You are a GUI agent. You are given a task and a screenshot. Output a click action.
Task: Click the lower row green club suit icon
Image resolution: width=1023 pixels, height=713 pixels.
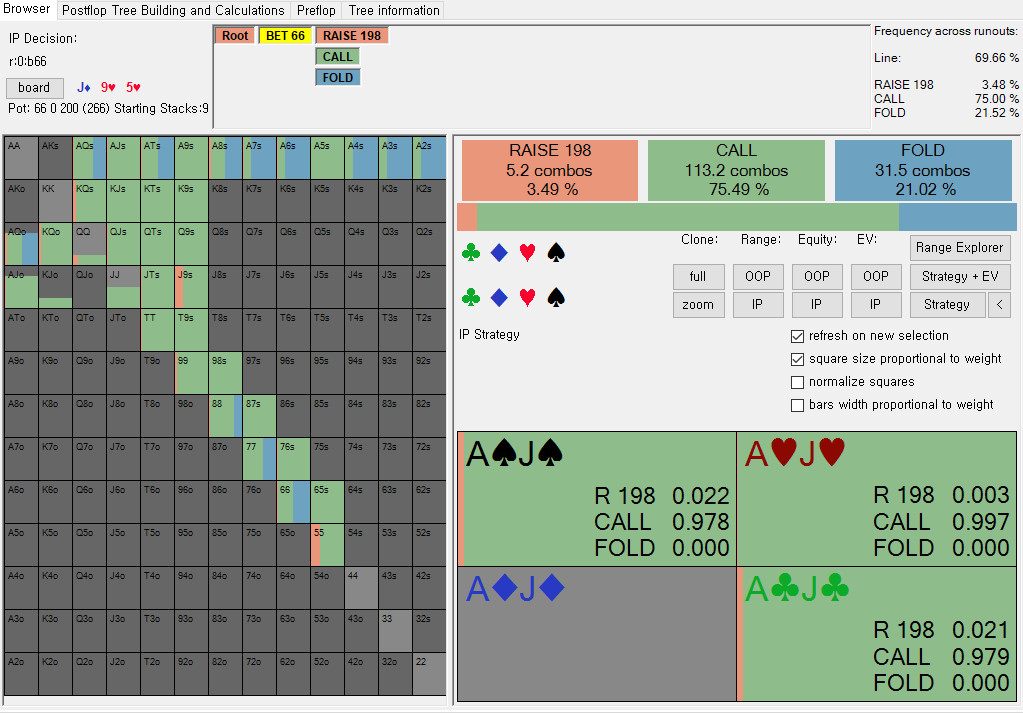pyautogui.click(x=471, y=297)
